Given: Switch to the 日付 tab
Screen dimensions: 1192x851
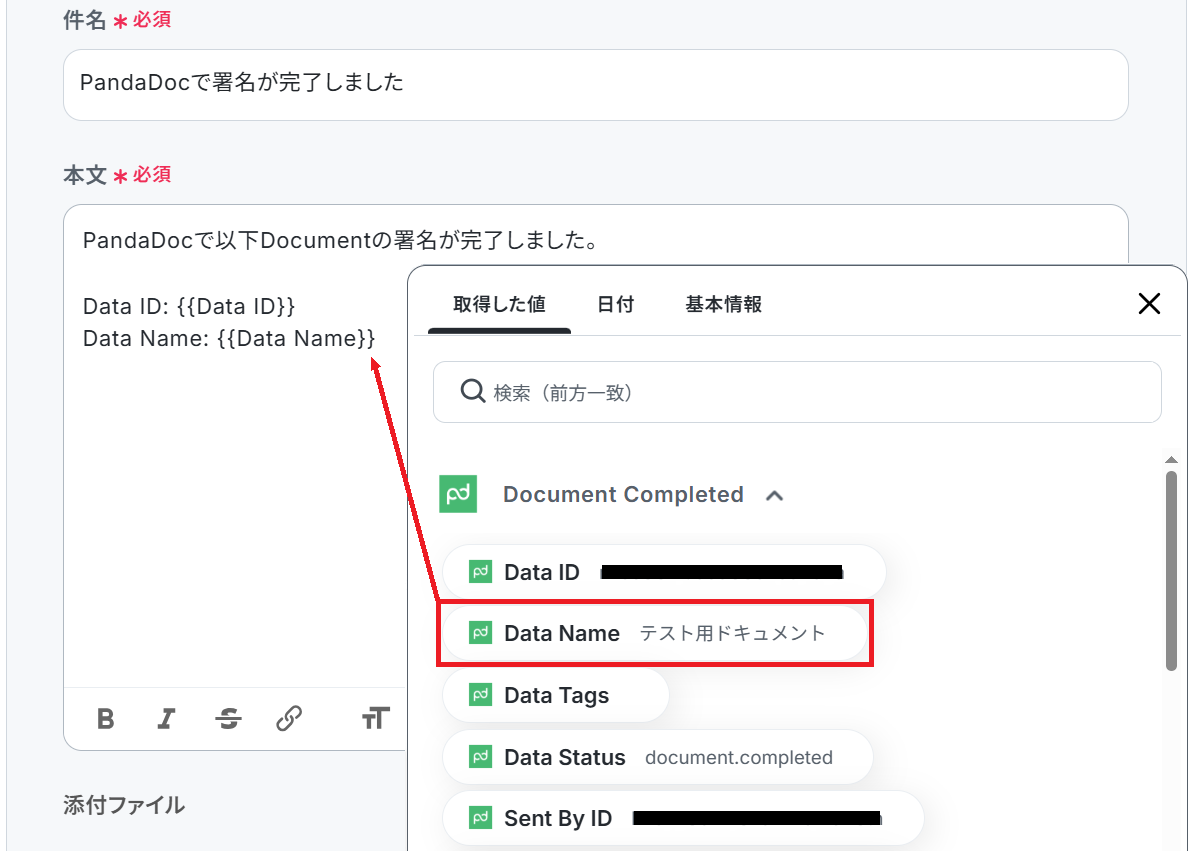Looking at the screenshot, I should [x=615, y=304].
